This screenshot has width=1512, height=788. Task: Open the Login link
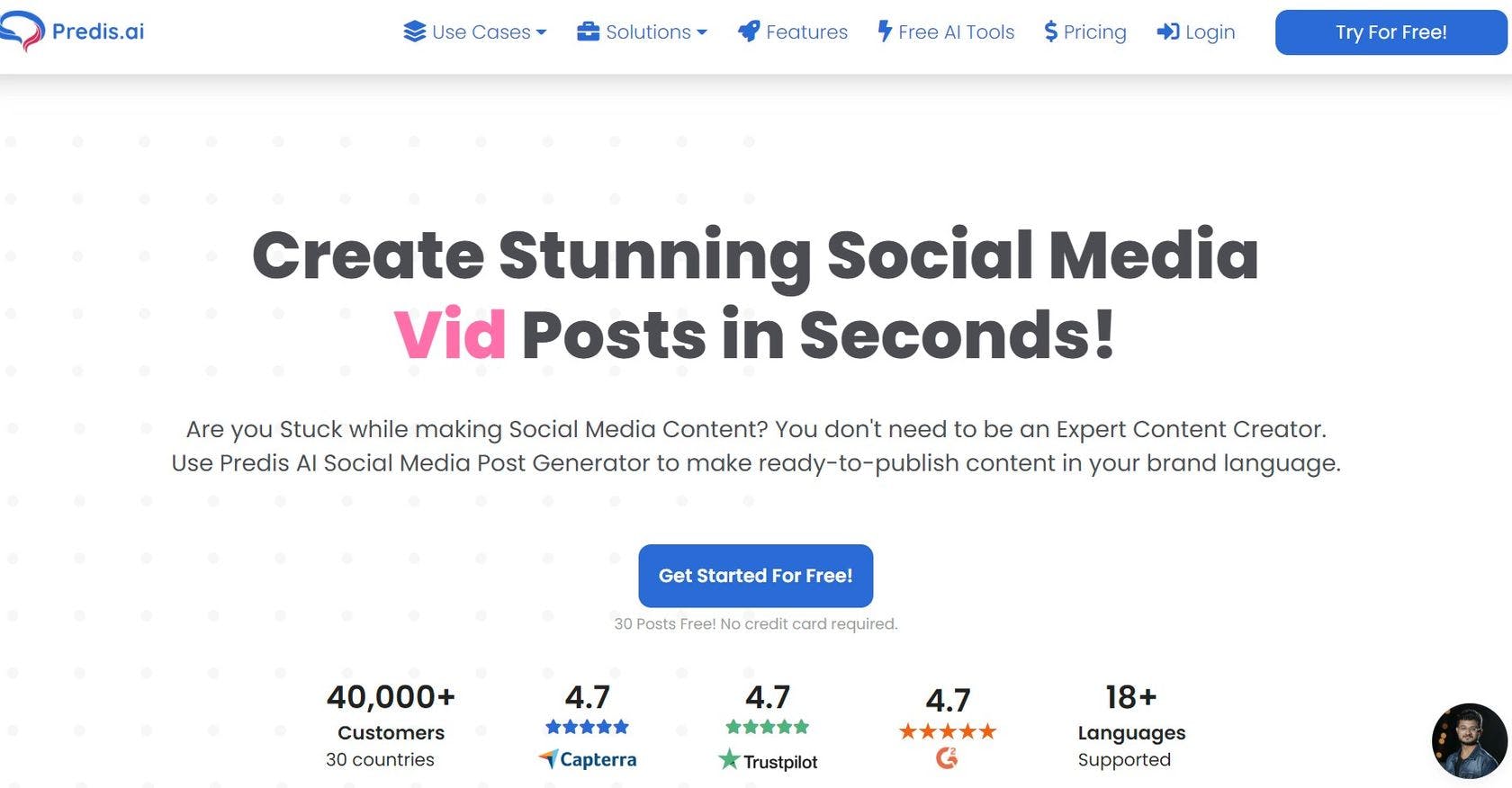pyautogui.click(x=1210, y=32)
